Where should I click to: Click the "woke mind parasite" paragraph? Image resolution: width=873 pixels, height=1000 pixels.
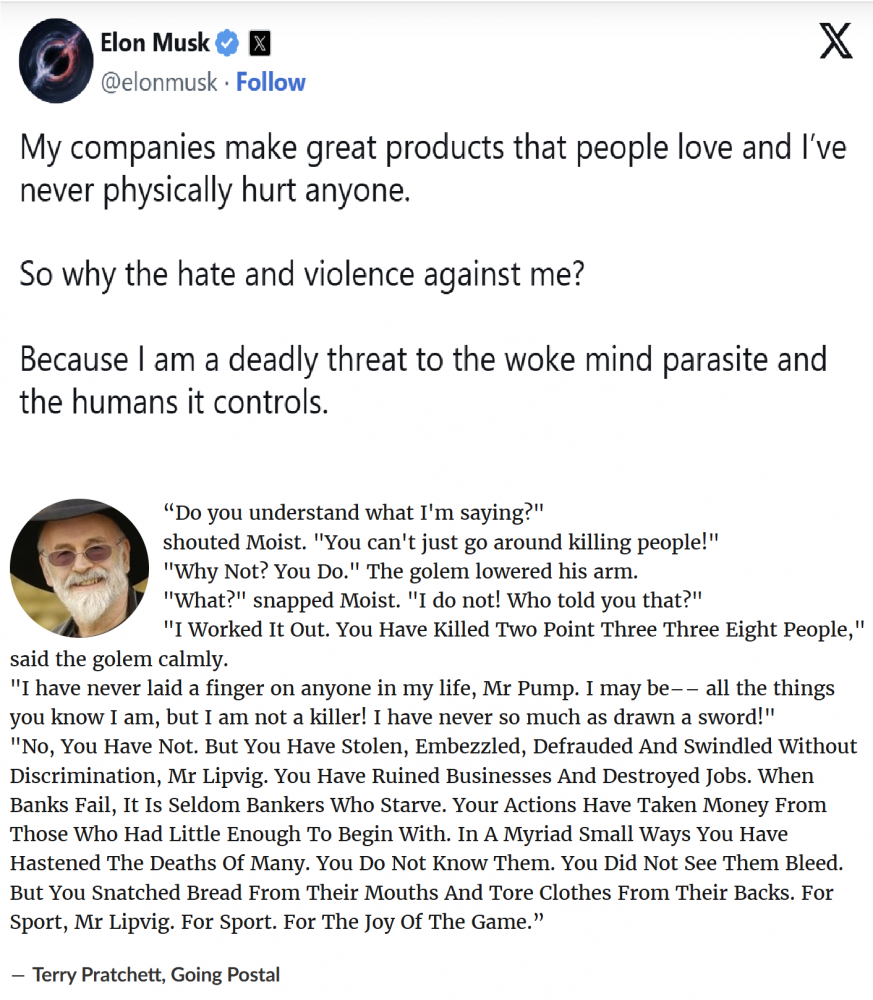pos(423,380)
